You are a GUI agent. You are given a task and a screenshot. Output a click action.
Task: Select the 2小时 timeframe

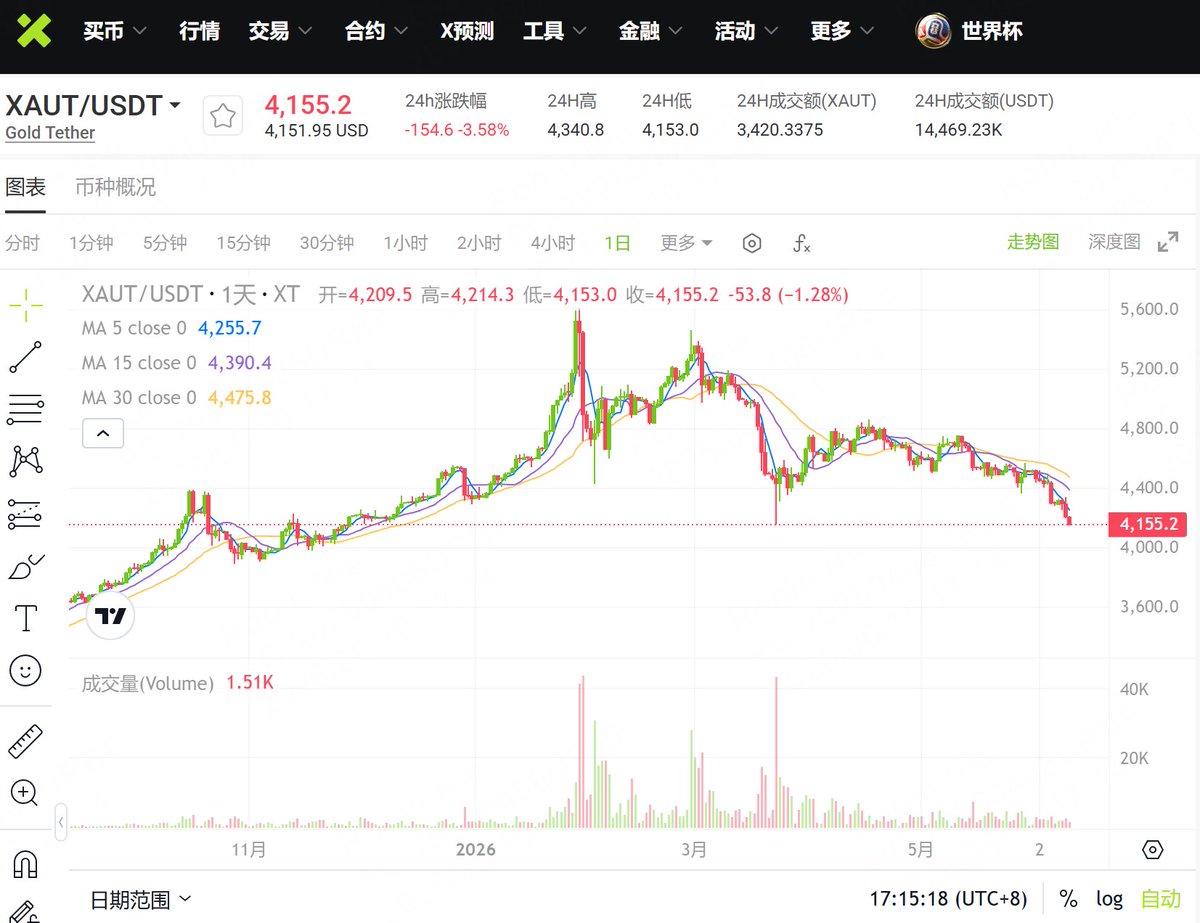(x=479, y=243)
